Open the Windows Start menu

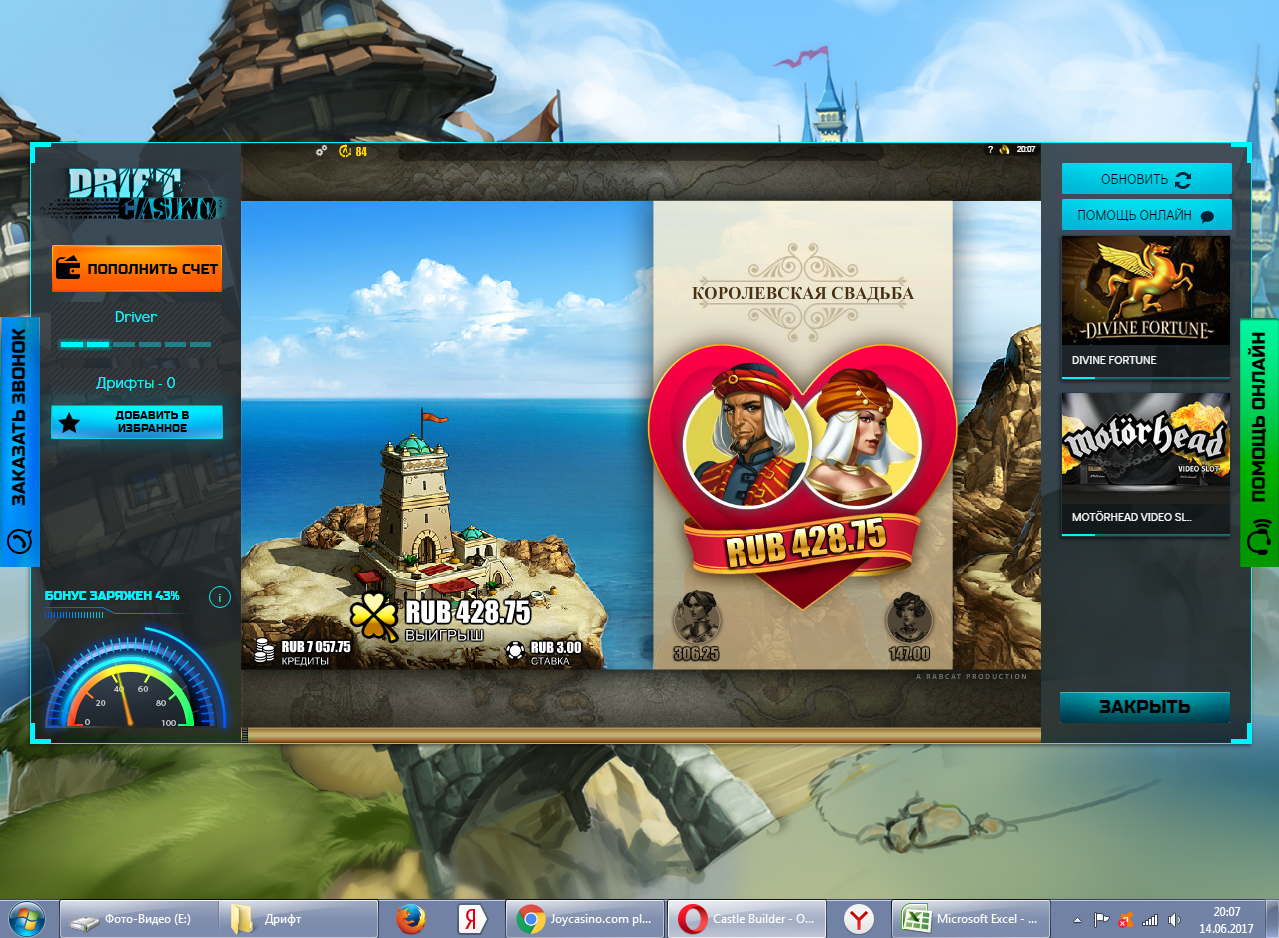coord(27,919)
